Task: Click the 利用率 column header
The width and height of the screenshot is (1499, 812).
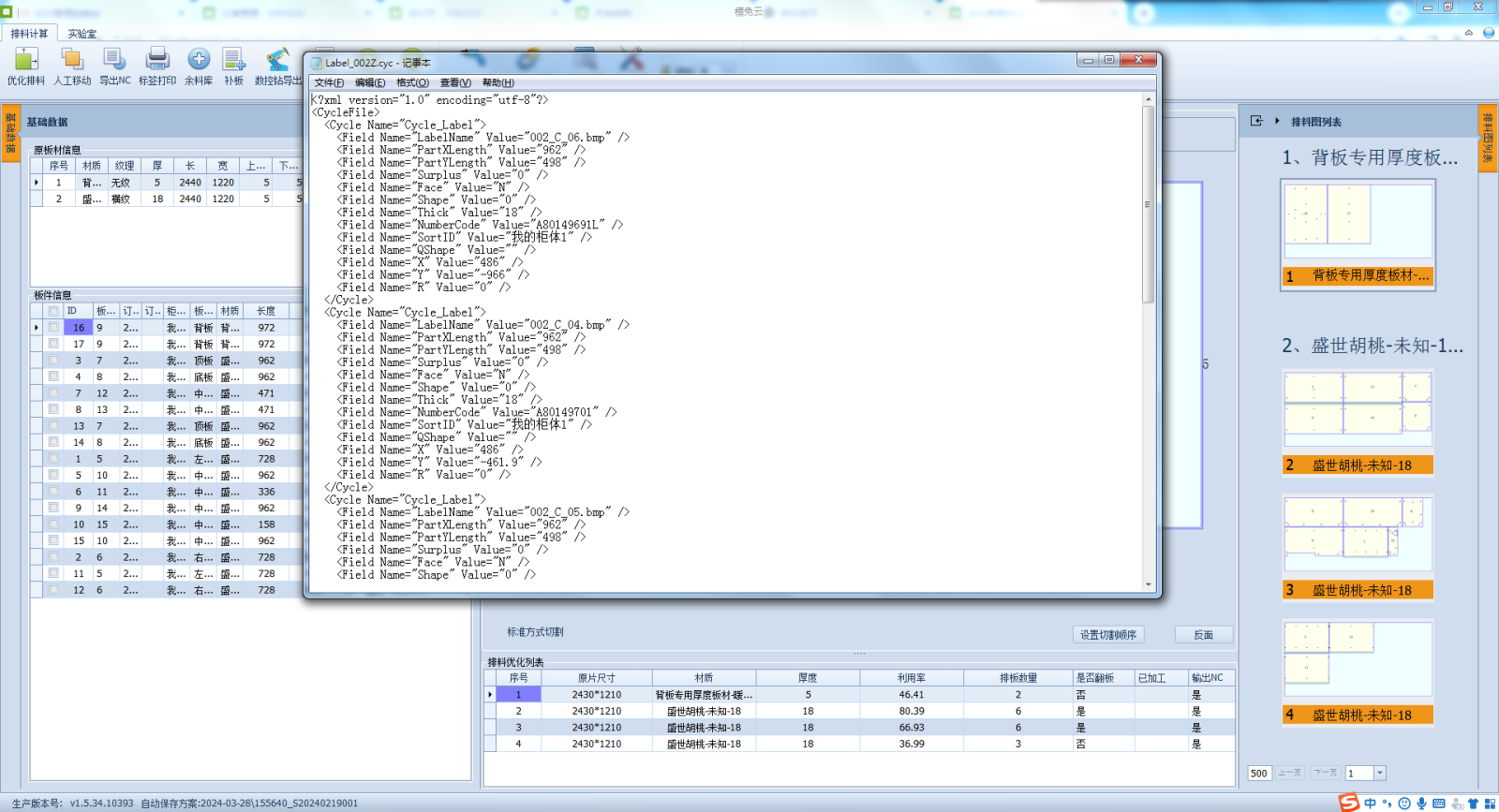Action: click(x=912, y=677)
